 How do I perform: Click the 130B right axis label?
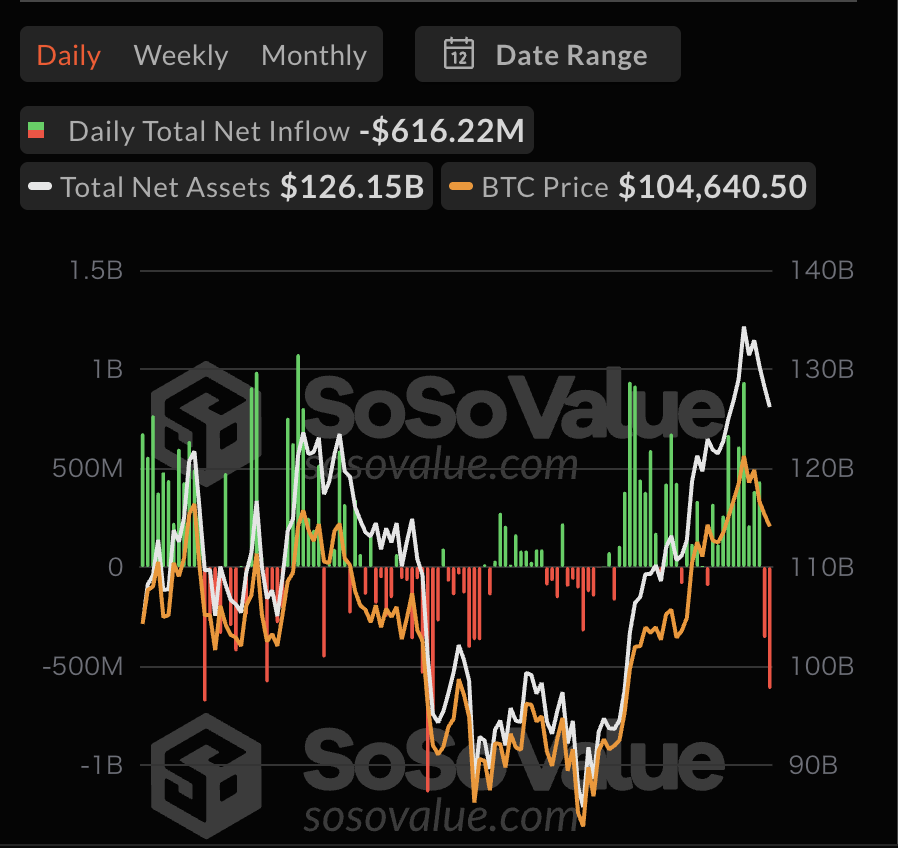click(x=822, y=369)
